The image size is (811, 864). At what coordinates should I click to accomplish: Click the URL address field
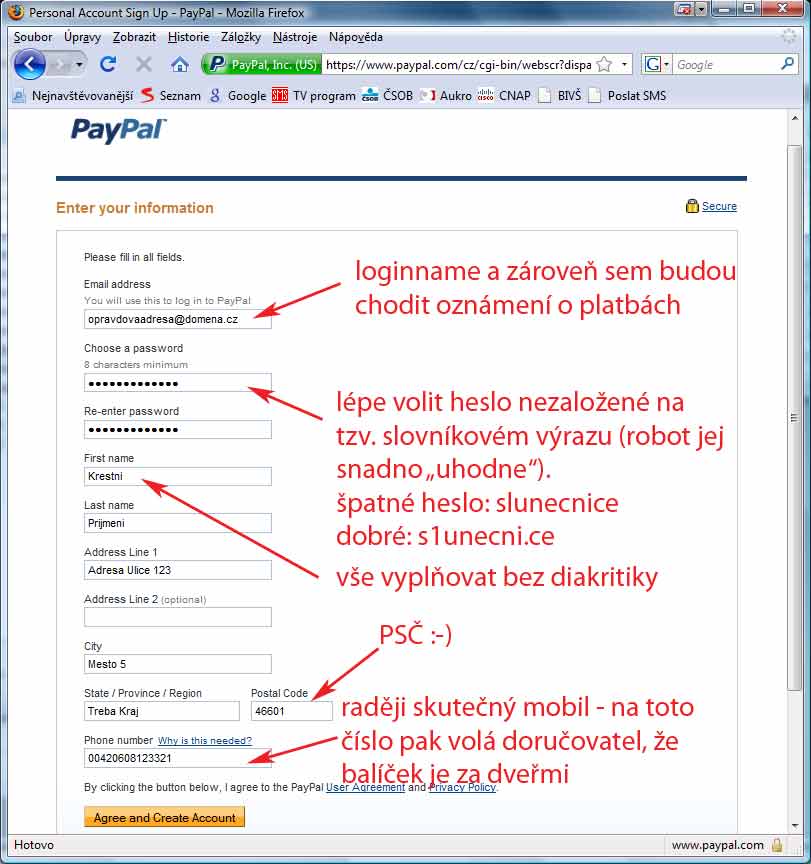tap(458, 64)
